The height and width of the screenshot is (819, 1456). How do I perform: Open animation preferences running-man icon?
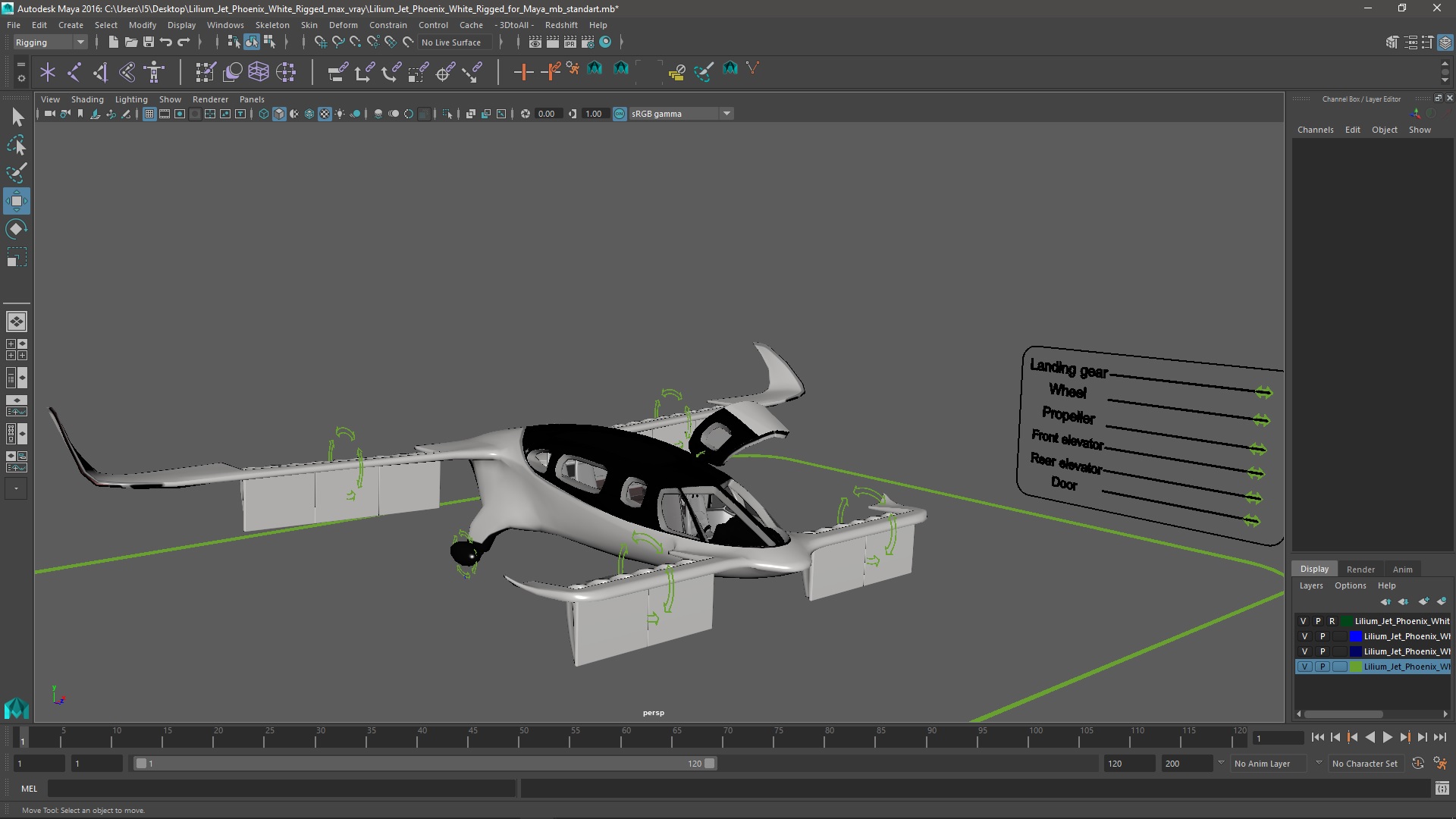1440,764
